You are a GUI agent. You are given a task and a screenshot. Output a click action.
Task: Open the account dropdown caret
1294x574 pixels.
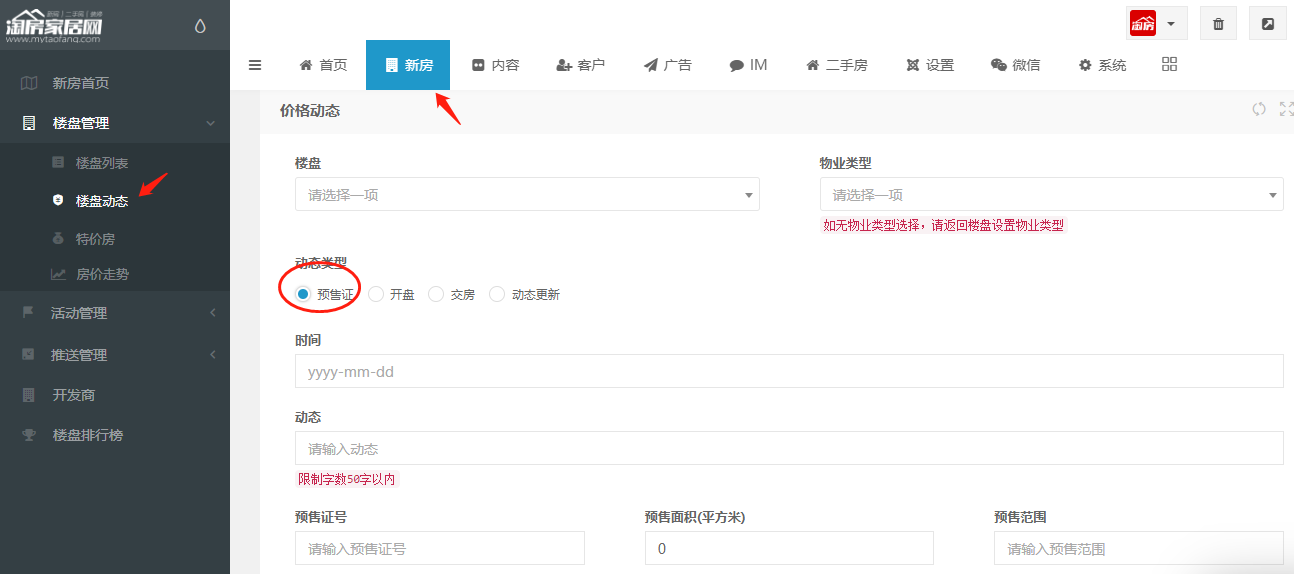1170,24
